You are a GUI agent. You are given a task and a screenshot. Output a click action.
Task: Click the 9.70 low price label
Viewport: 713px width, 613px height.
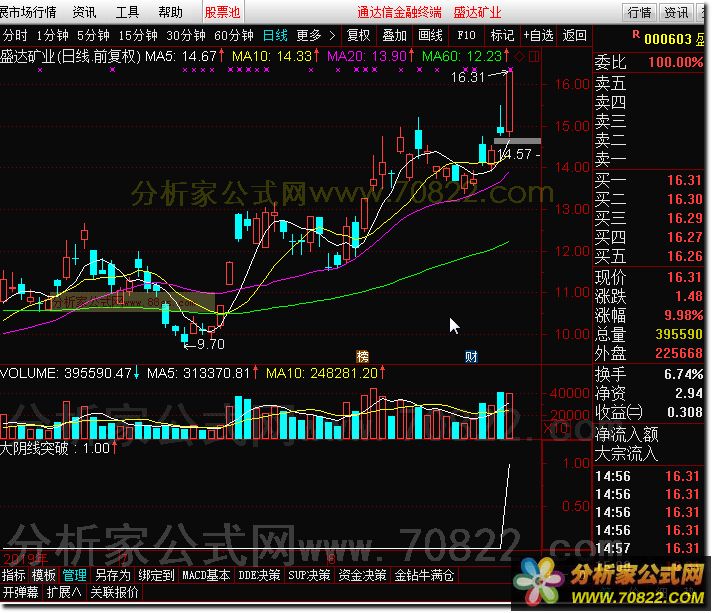click(x=211, y=344)
